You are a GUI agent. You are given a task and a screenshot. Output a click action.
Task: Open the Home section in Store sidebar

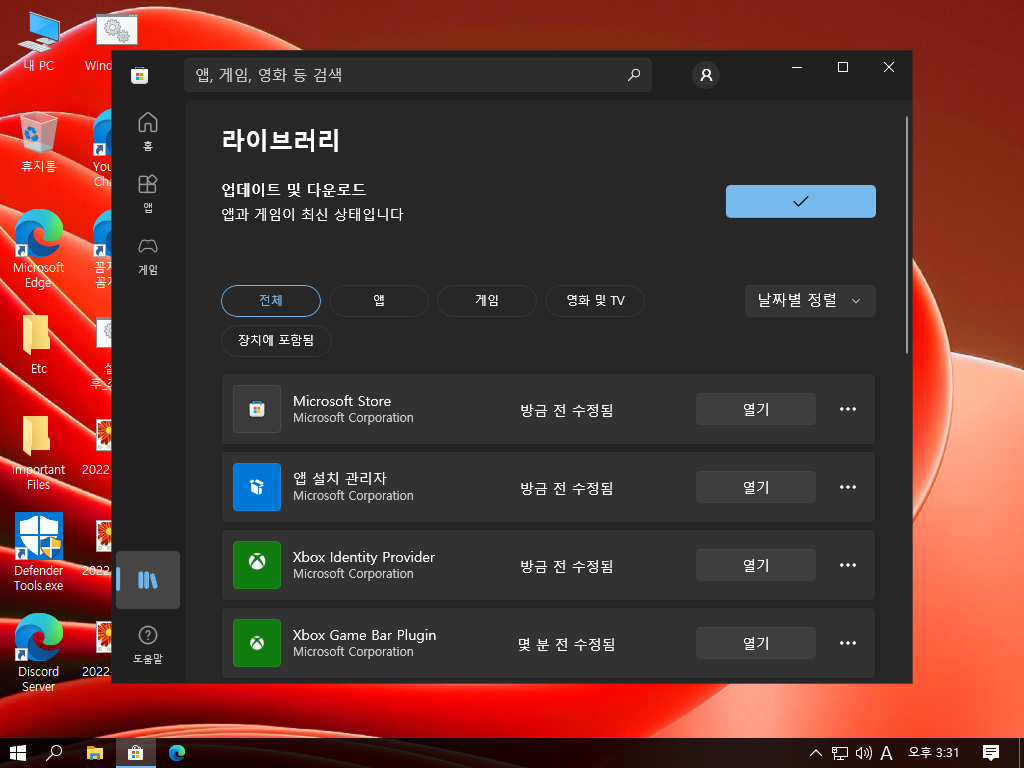pos(148,131)
